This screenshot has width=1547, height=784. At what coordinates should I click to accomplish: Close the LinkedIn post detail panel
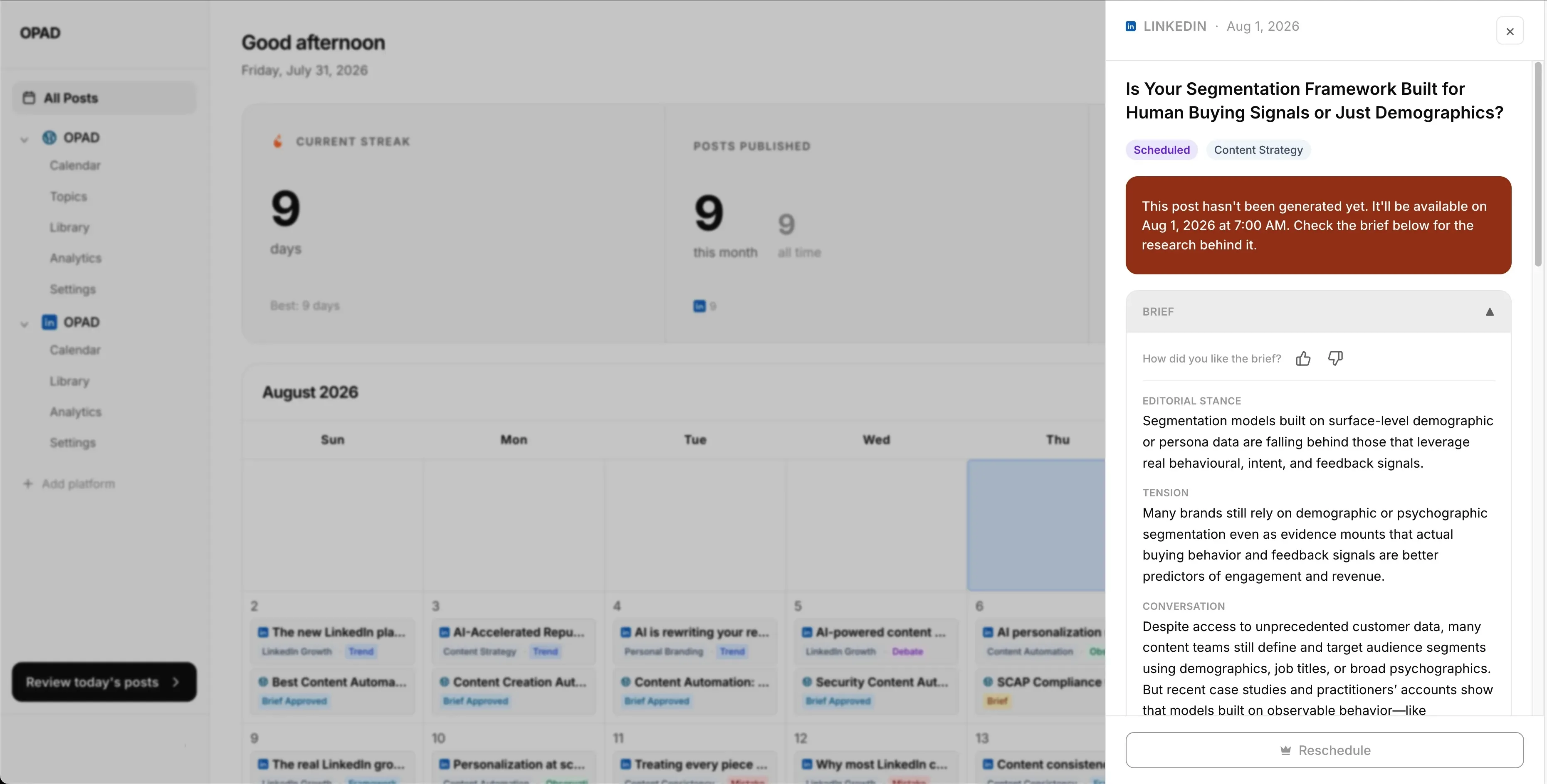(x=1510, y=31)
